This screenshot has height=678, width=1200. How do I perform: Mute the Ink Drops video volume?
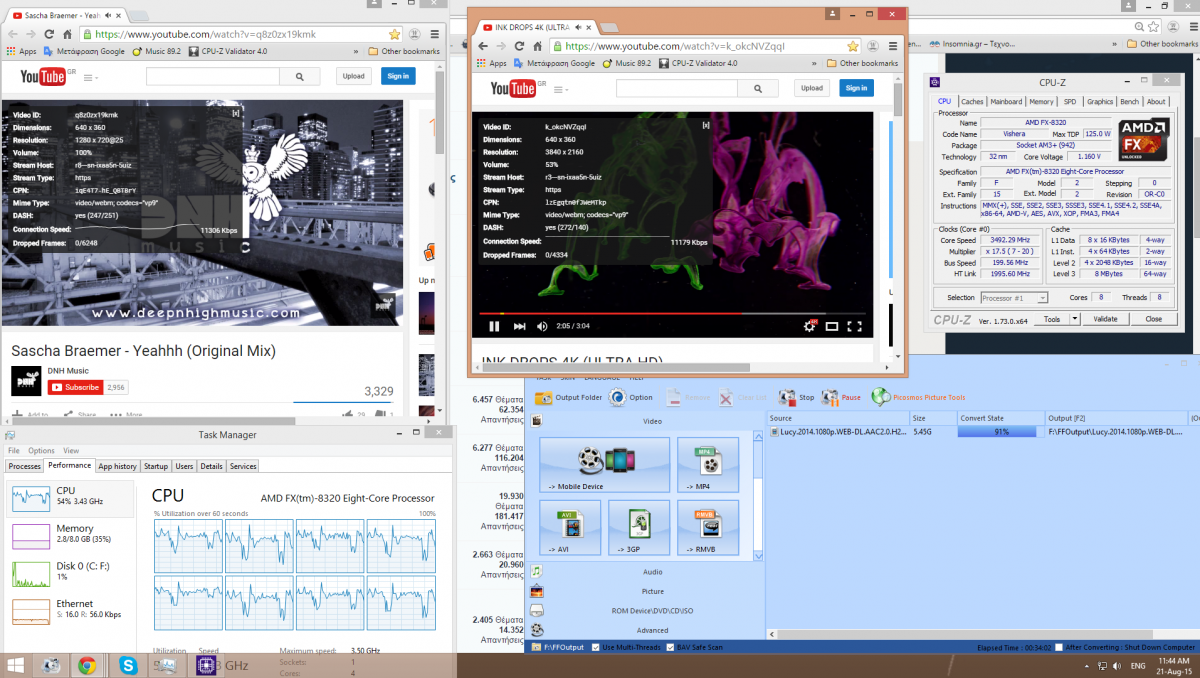point(543,326)
